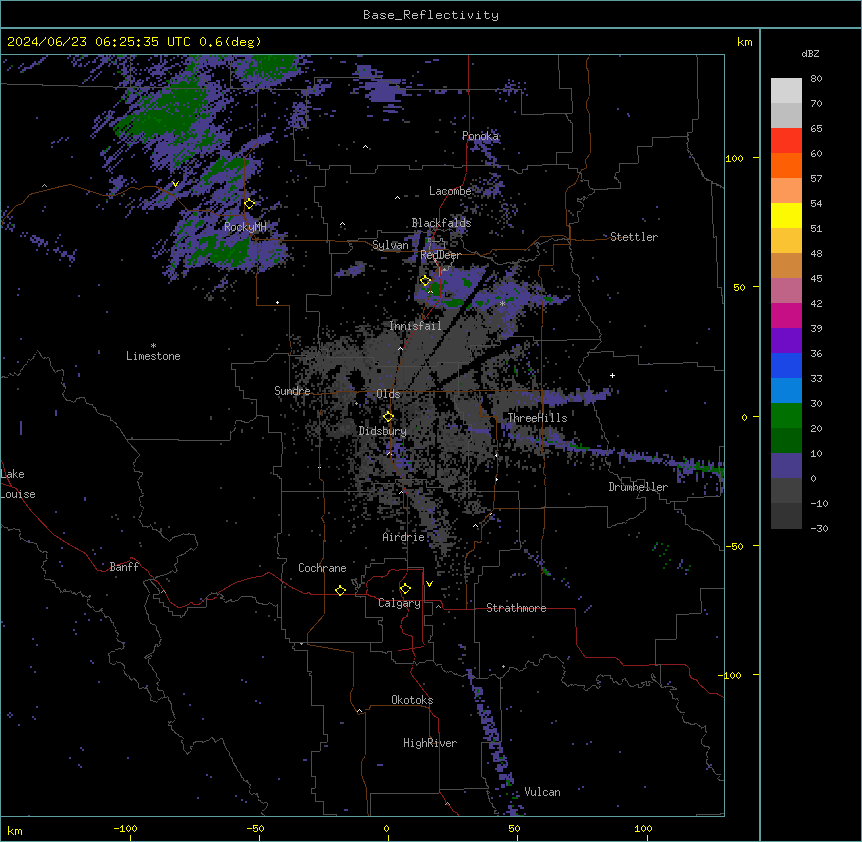The height and width of the screenshot is (842, 862).
Task: Click the Limestone label
Action: click(153, 356)
